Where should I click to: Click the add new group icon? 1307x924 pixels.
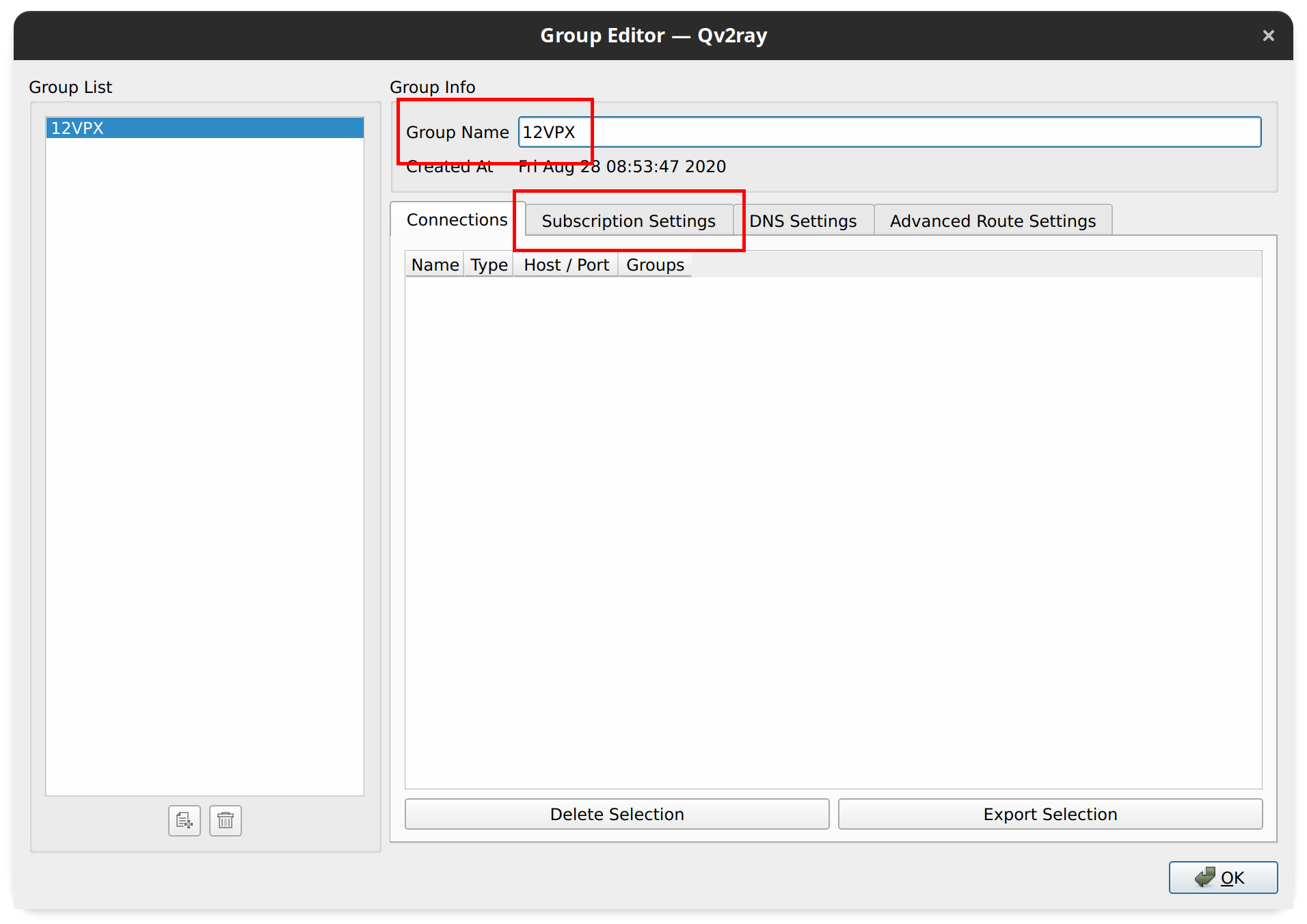point(184,820)
